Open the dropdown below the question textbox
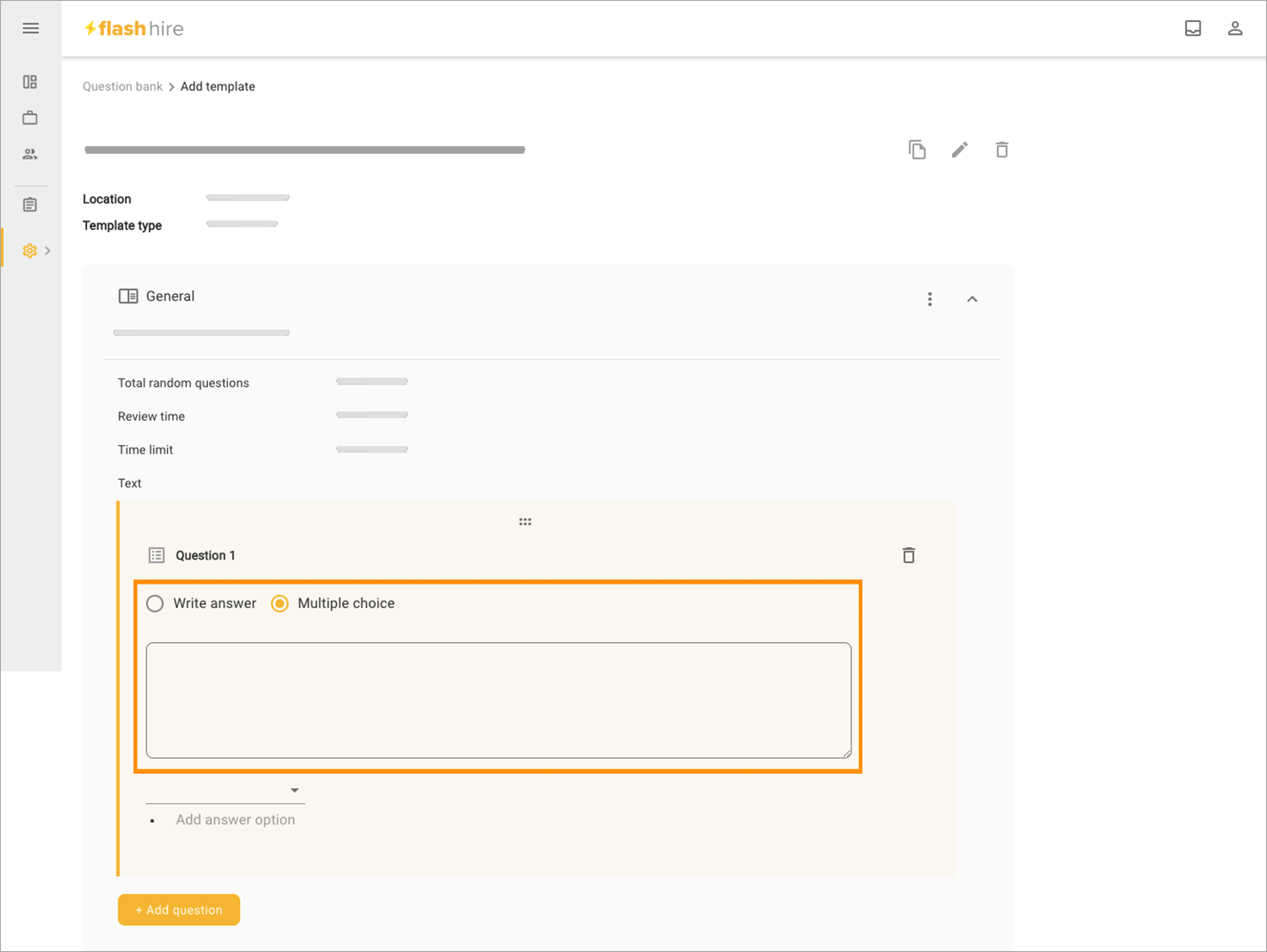Screen dimensions: 1267x952 point(226,791)
